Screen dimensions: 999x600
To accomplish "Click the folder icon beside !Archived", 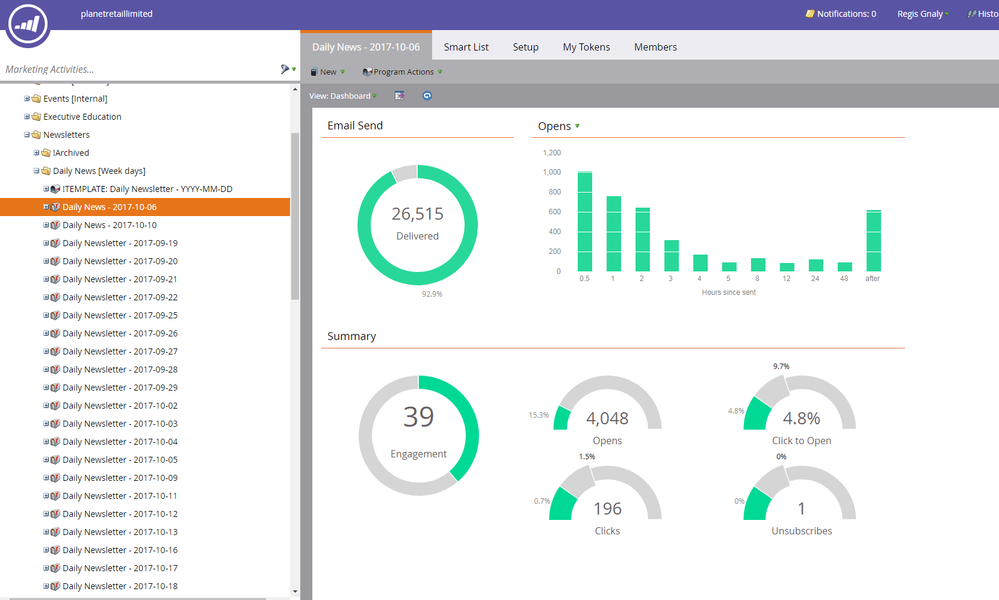I will click(x=46, y=153).
